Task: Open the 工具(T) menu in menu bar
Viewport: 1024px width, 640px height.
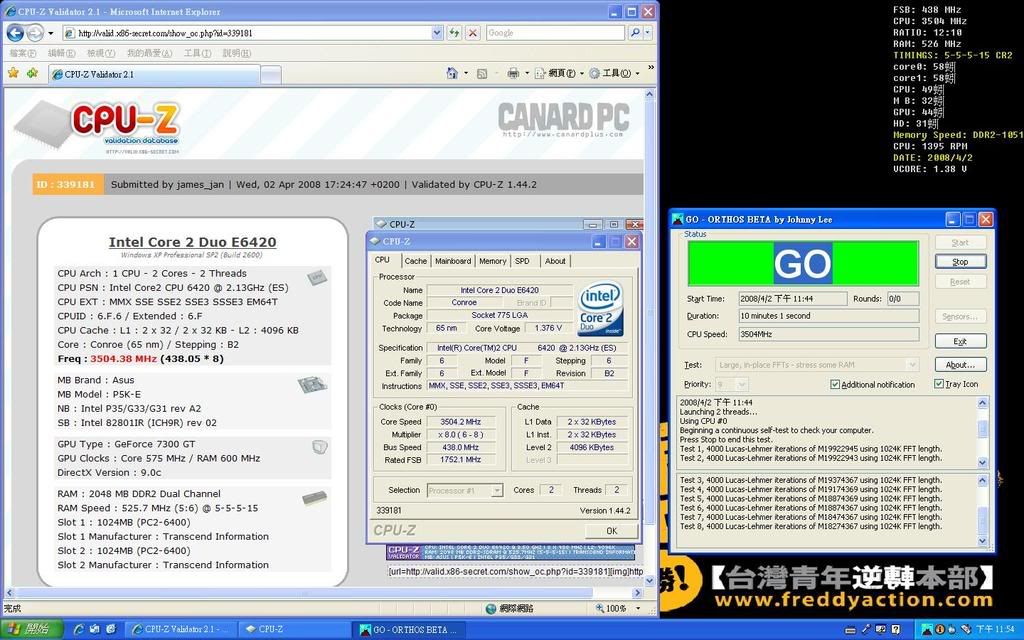Action: (x=197, y=53)
